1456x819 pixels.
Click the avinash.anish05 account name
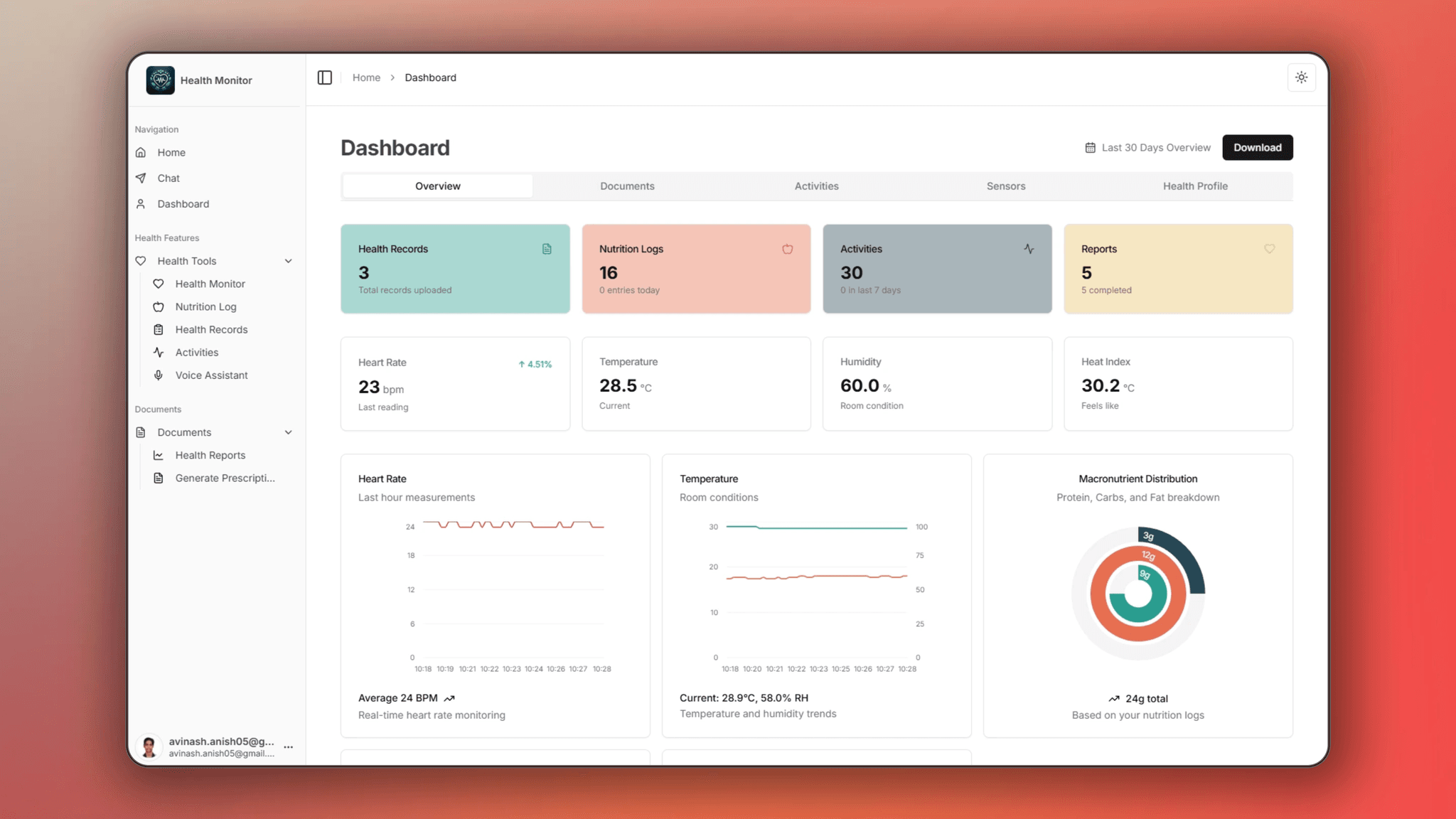tap(221, 742)
